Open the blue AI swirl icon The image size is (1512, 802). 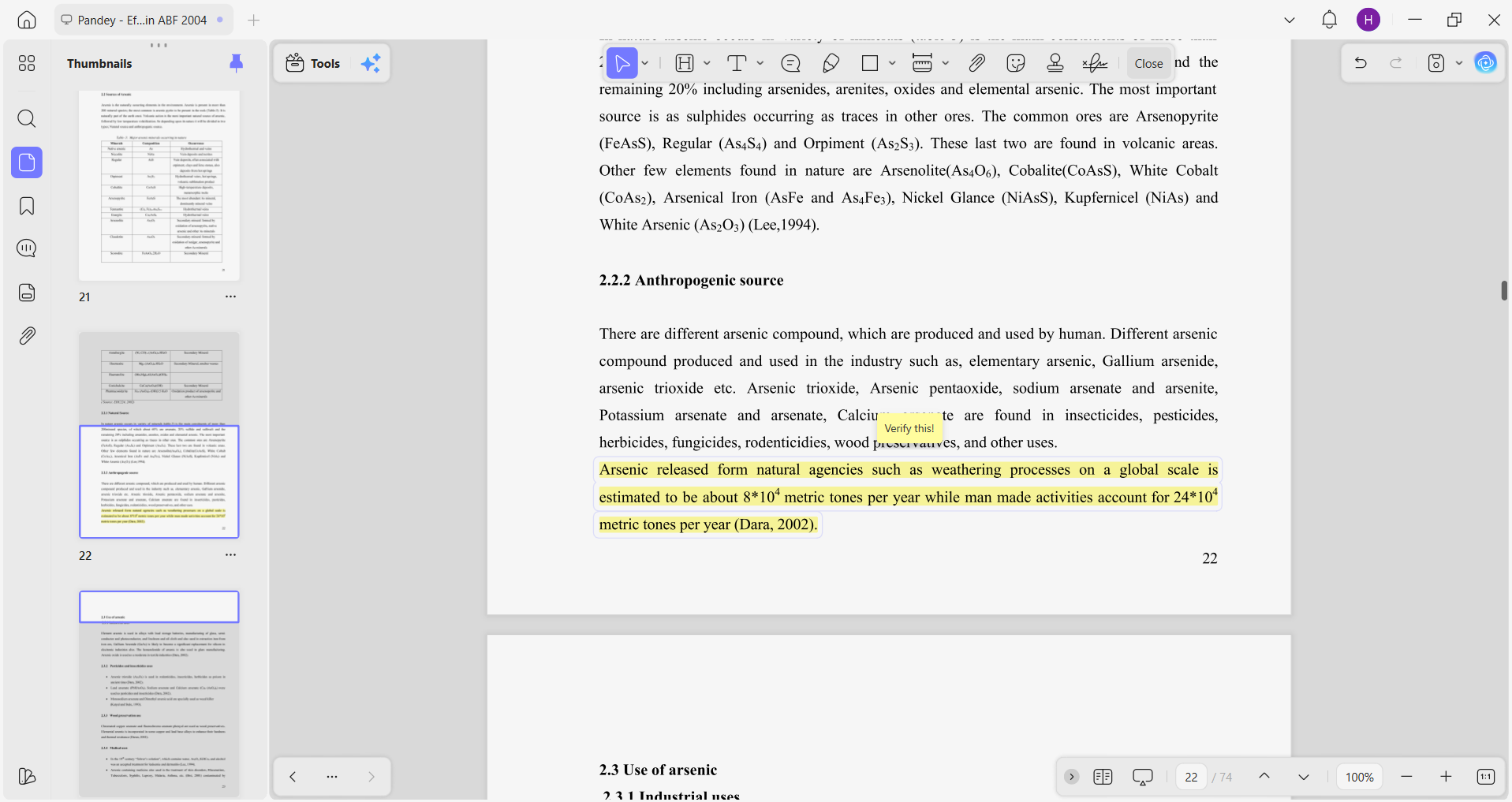1486,63
